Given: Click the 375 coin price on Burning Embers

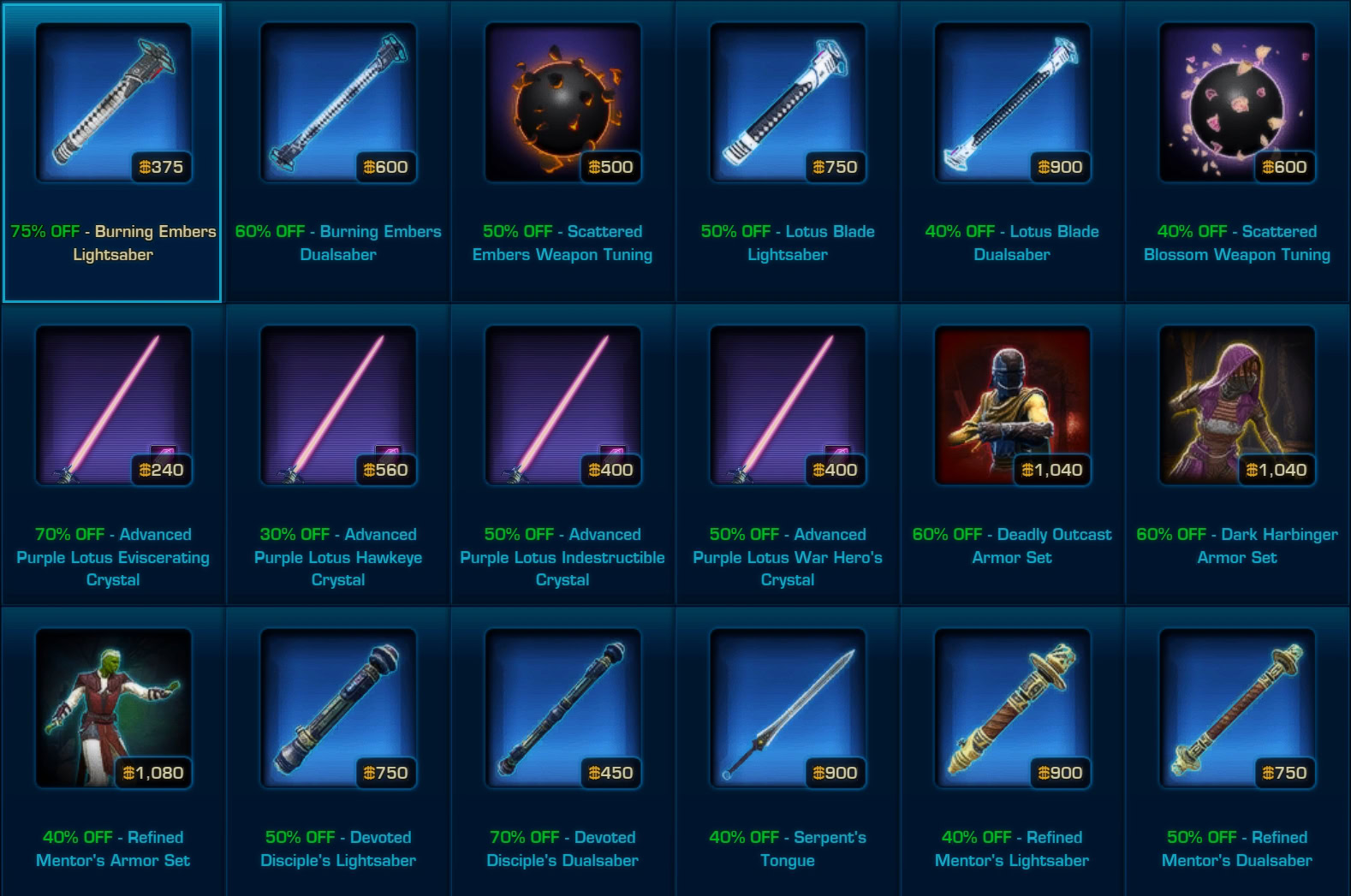Looking at the screenshot, I should pos(161,167).
